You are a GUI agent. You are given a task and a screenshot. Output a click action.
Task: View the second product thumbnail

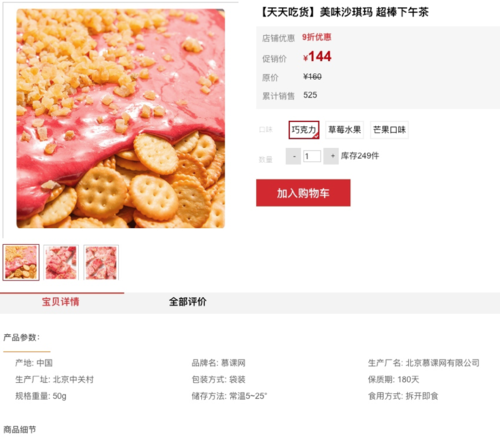click(61, 262)
